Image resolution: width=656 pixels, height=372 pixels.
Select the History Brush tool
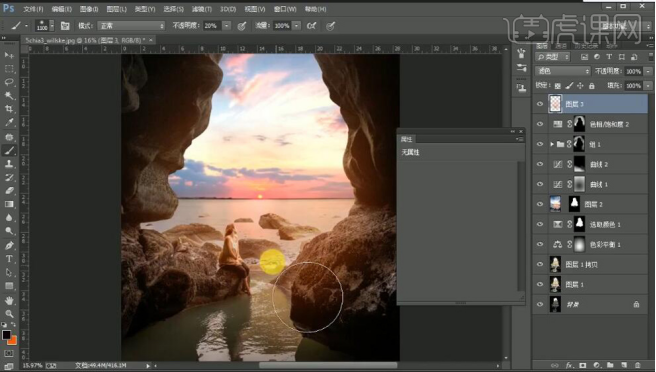[9, 177]
